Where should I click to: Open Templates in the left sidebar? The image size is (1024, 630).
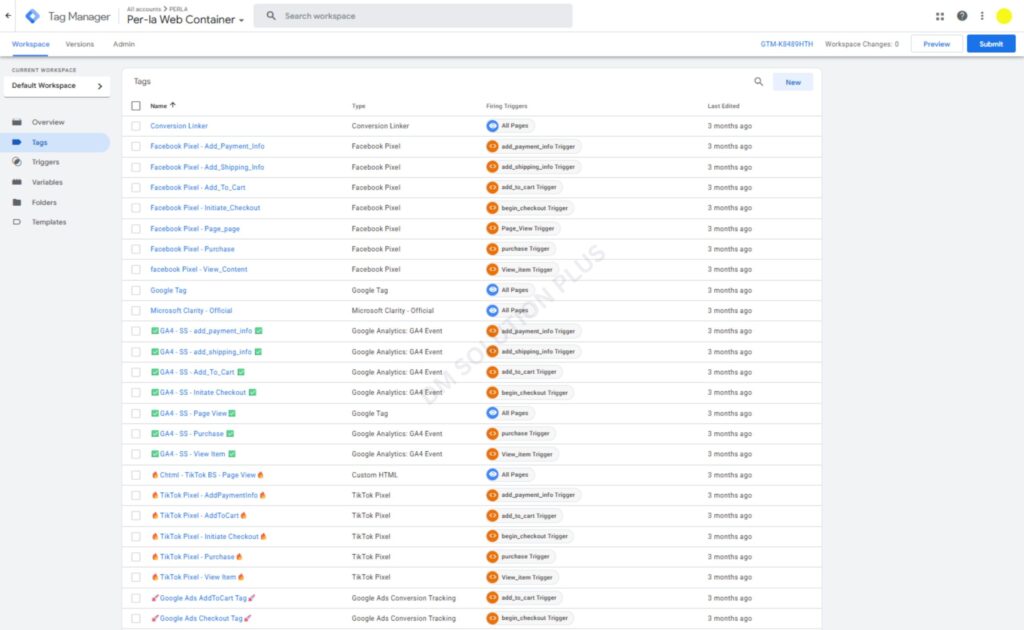point(49,222)
